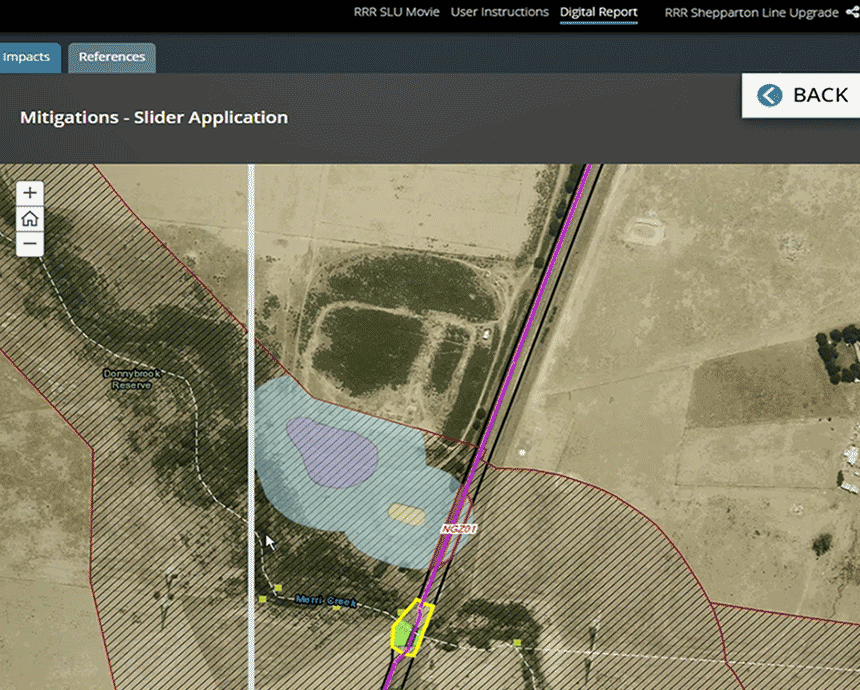Zoom in on the map
Screen dimensions: 860x690
click(x=30, y=193)
